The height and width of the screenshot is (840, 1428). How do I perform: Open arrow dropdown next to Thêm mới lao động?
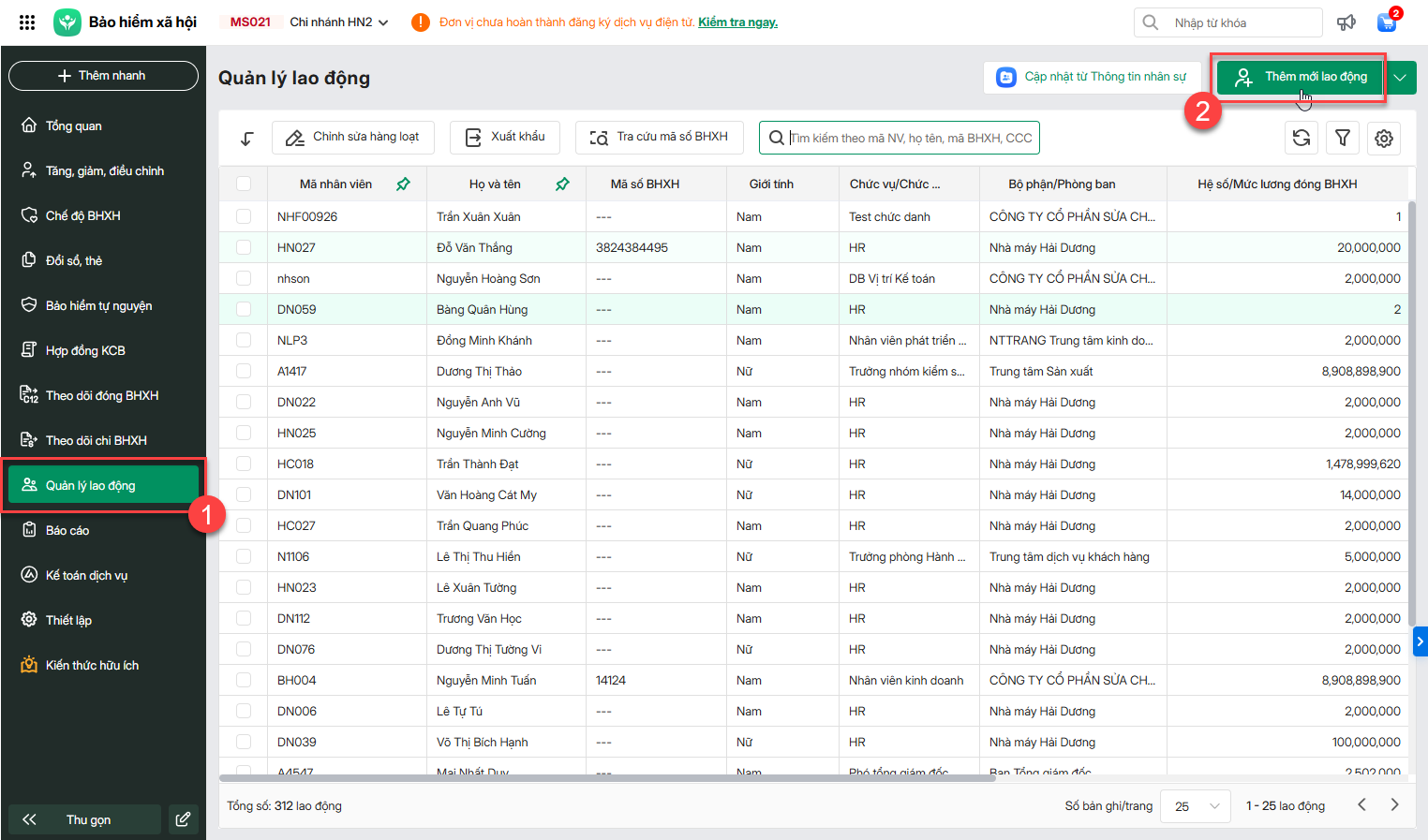pos(1401,78)
